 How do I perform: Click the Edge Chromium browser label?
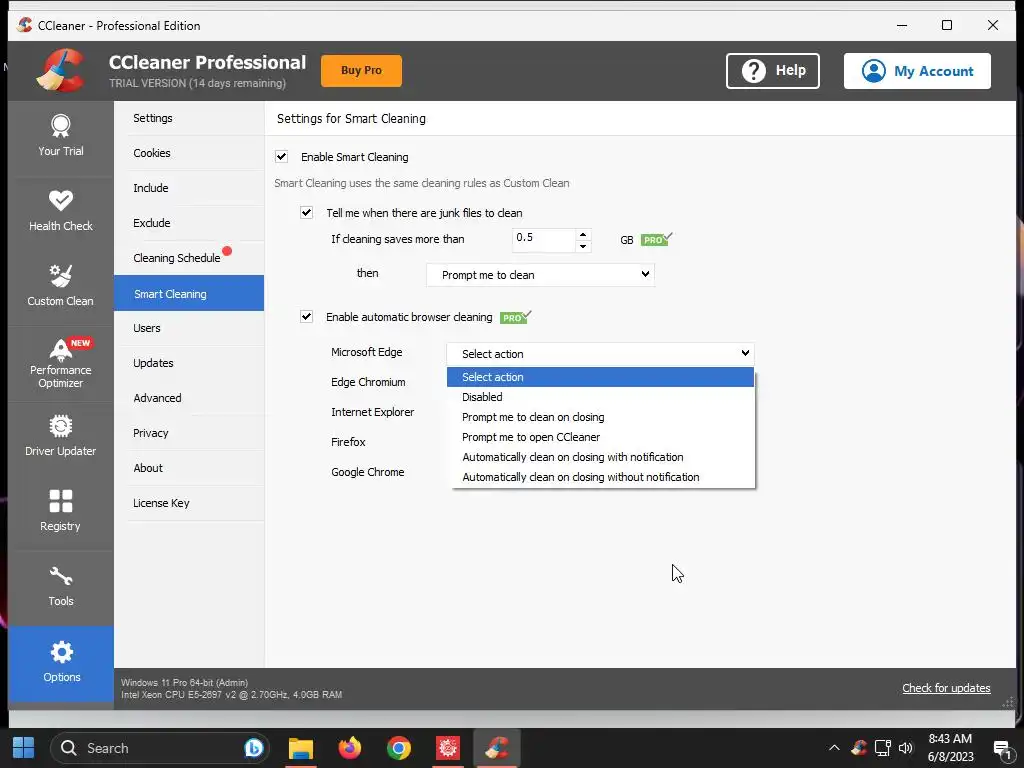[x=368, y=382]
